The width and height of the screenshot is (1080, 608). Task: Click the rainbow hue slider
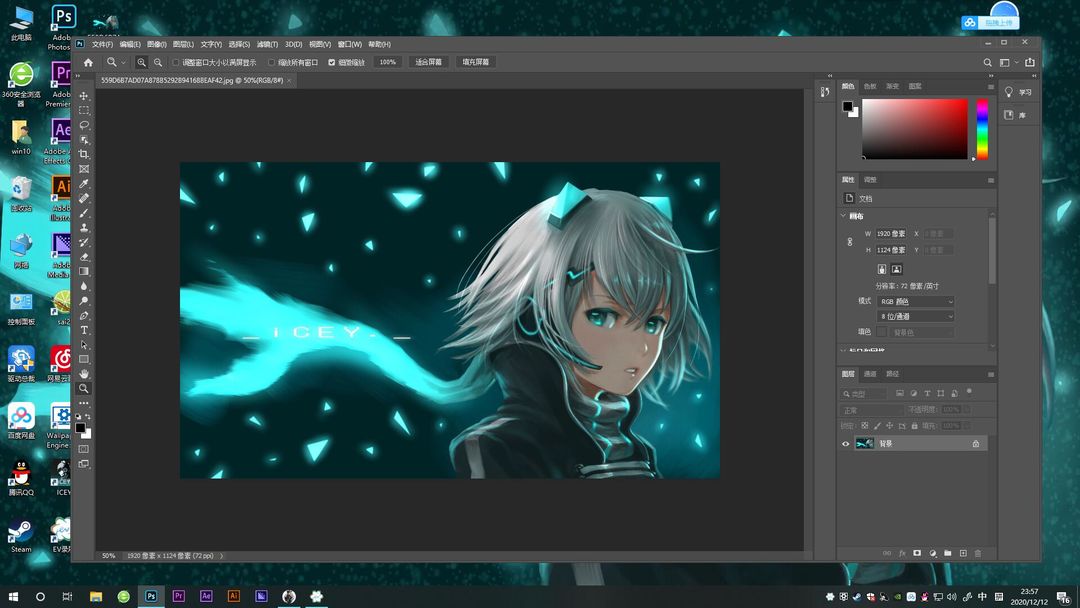pyautogui.click(x=982, y=129)
